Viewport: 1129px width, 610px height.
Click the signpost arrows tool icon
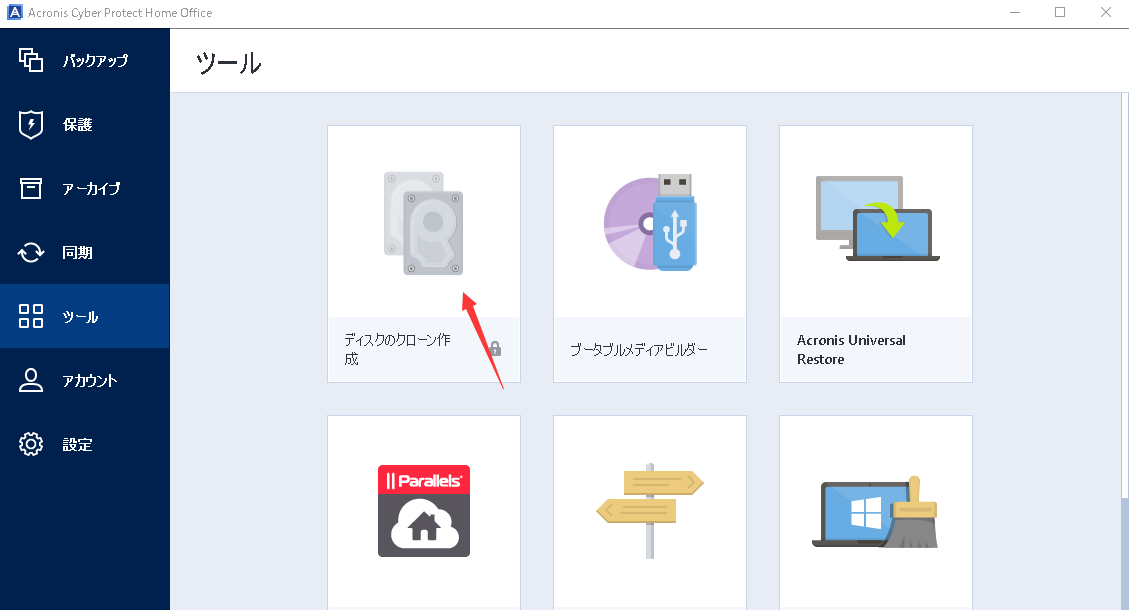649,511
